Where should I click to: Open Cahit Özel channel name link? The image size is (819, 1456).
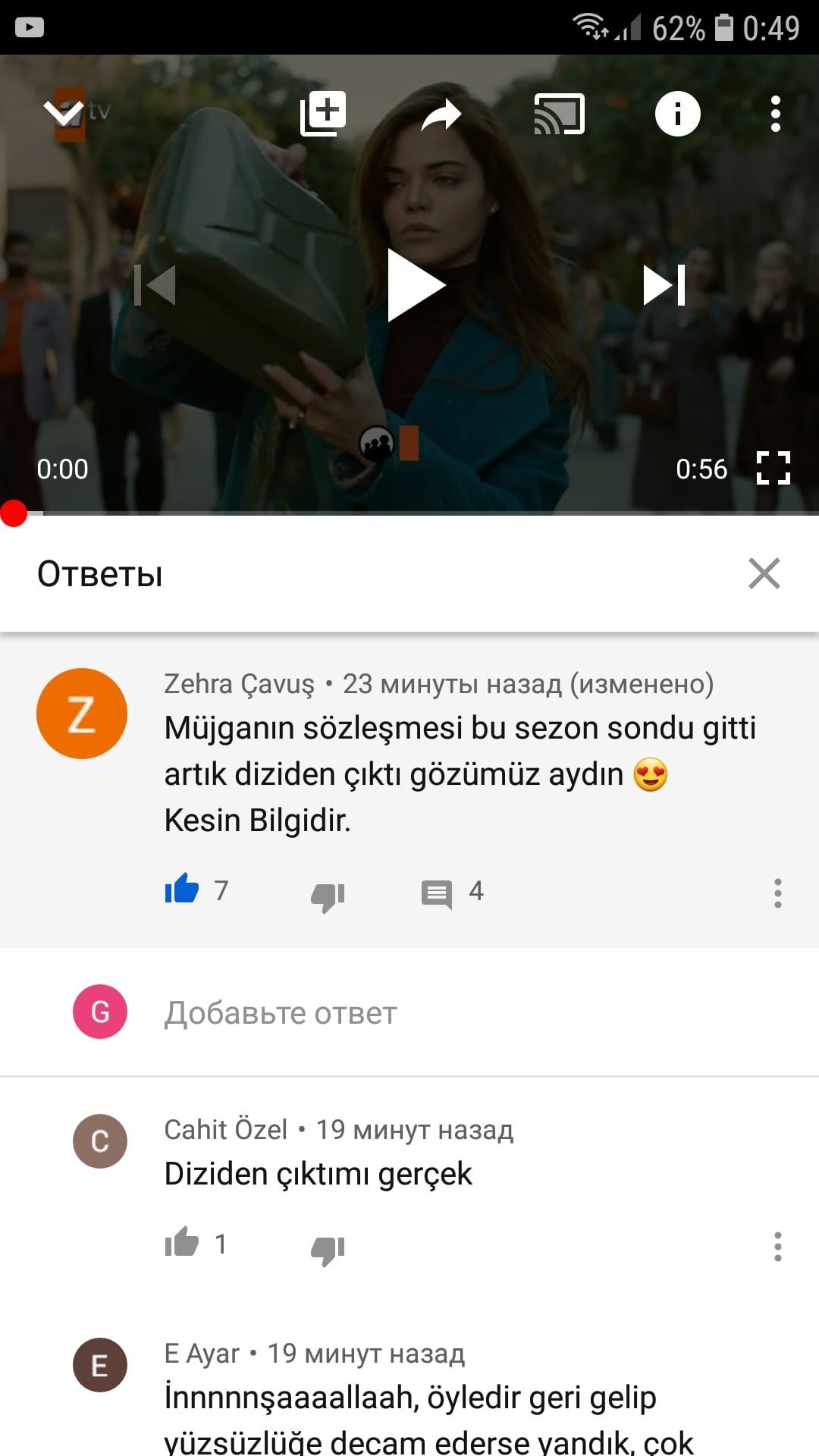[226, 1129]
